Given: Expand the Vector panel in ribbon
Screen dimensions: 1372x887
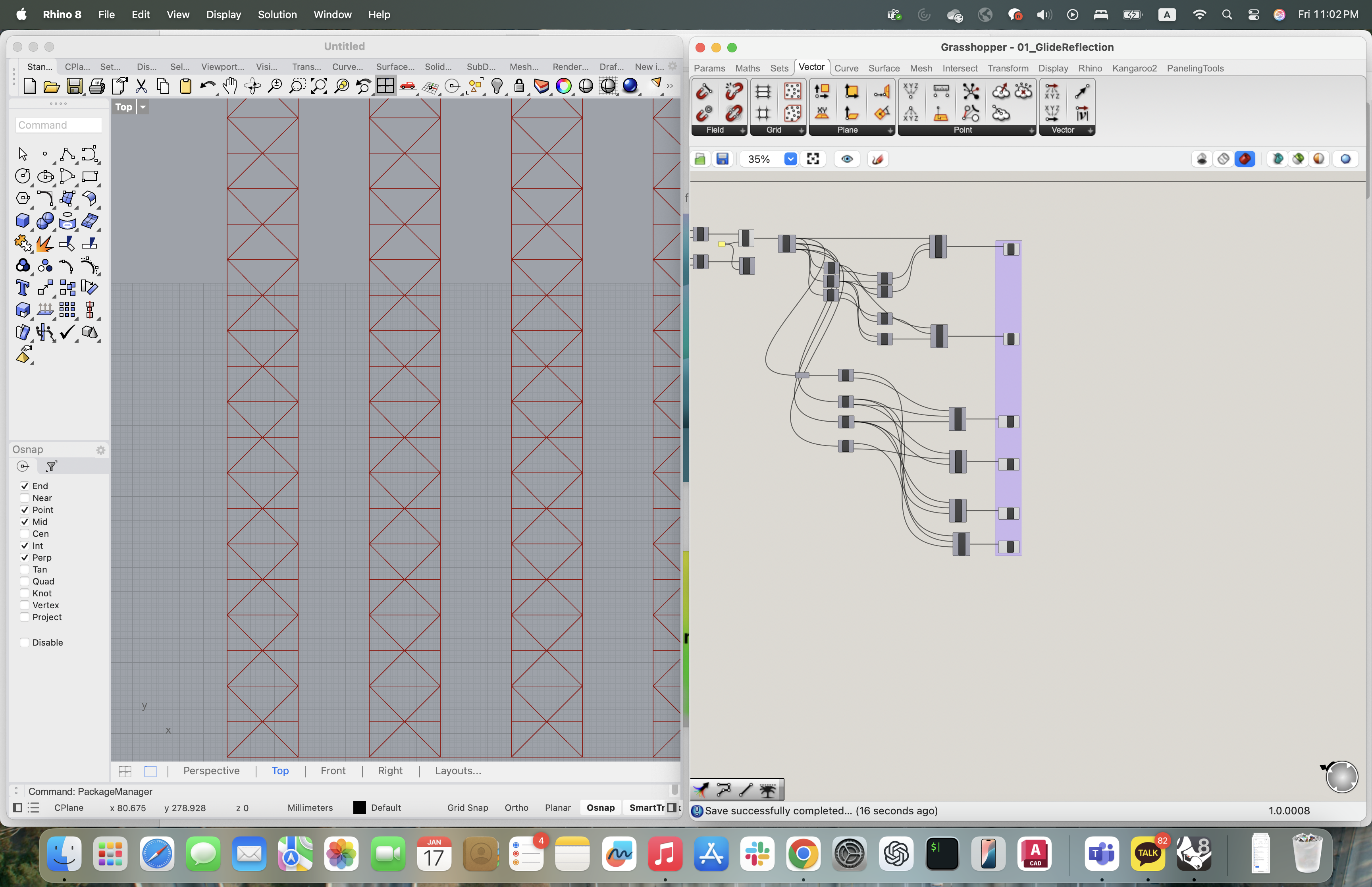Looking at the screenshot, I should 1090,131.
